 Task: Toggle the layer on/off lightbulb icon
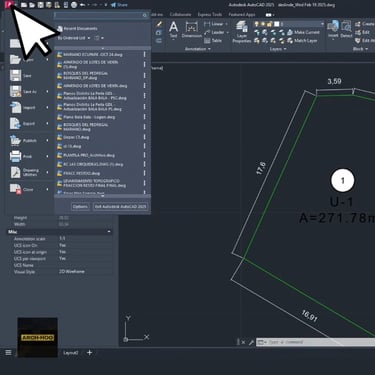[x=256, y=24]
